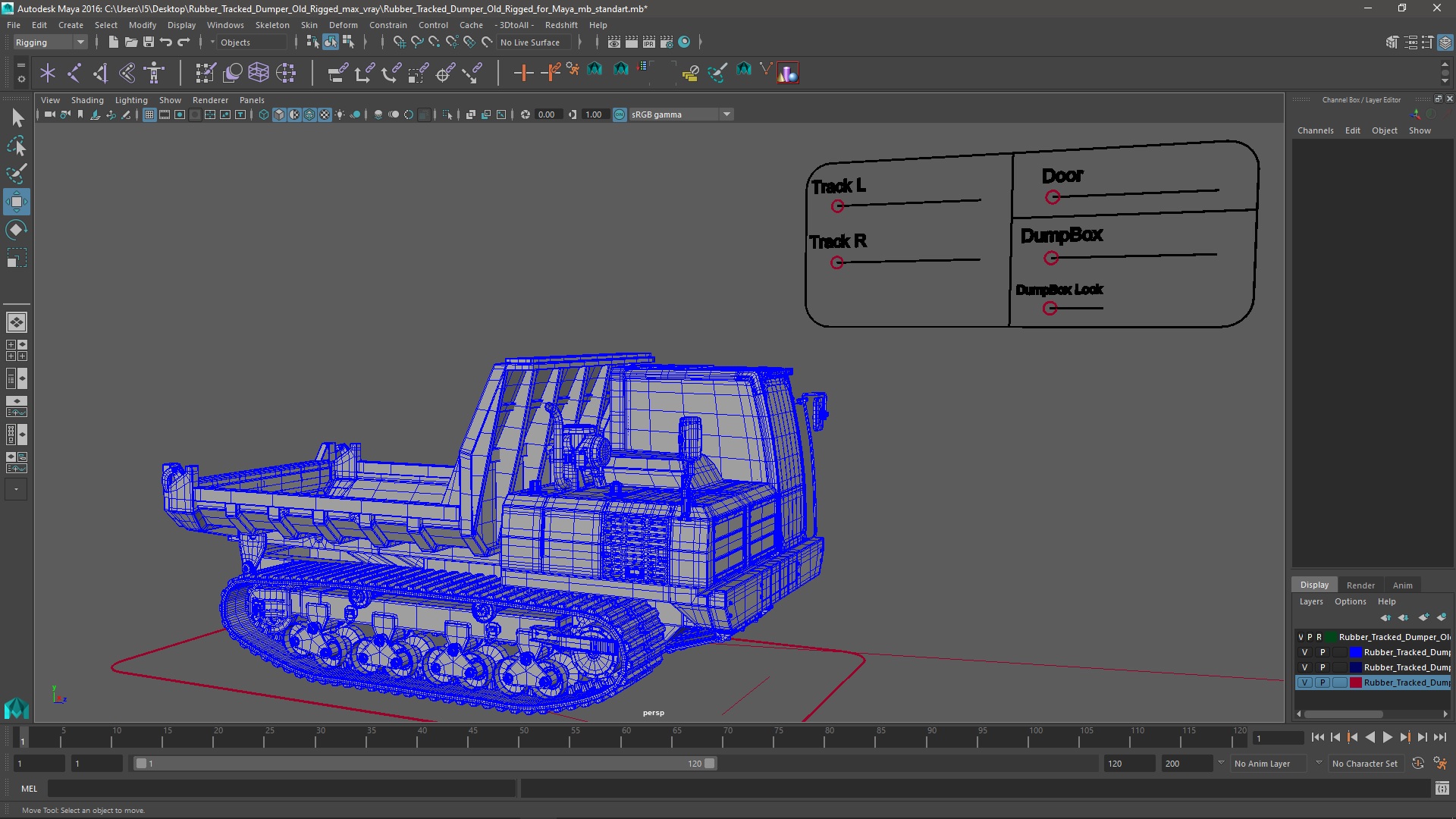Jump to the end of the playback range
The height and width of the screenshot is (819, 1456).
(x=1439, y=737)
